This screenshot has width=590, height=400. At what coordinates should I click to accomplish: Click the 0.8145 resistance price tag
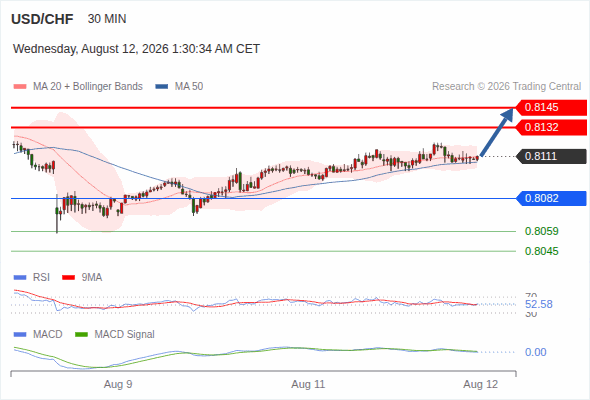(x=551, y=107)
